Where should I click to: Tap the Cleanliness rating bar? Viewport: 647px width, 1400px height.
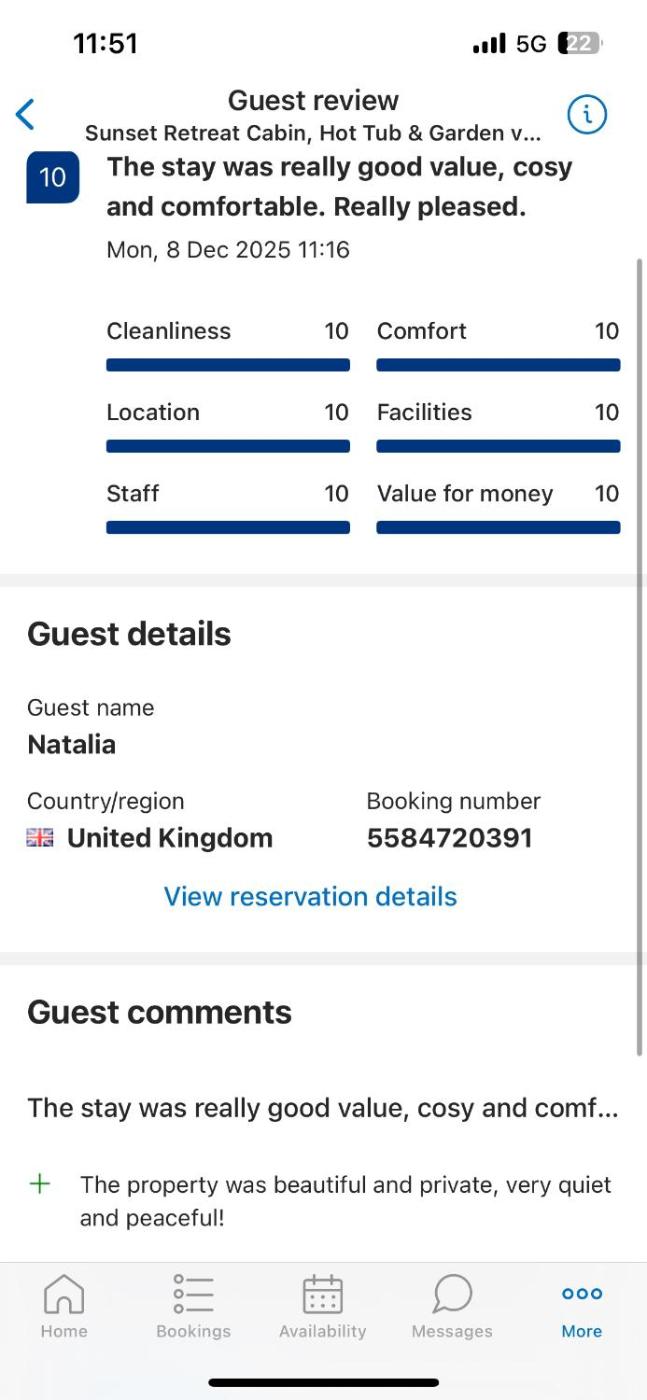click(228, 365)
